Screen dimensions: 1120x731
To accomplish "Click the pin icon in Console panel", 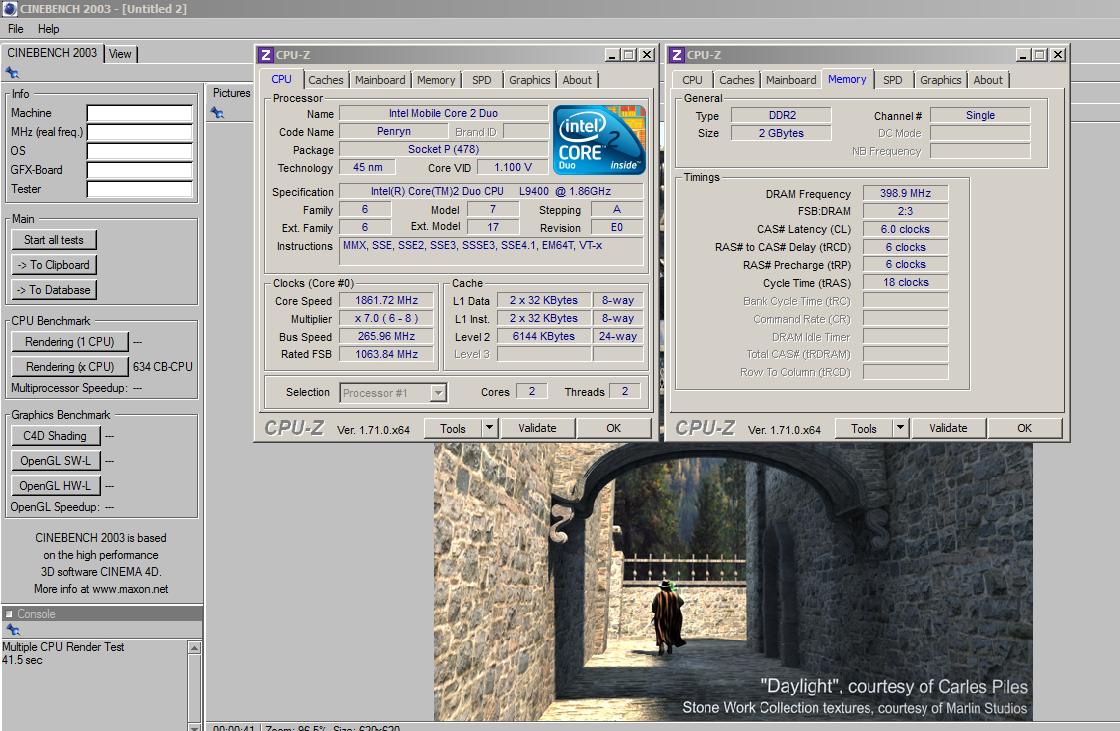I will pos(12,630).
